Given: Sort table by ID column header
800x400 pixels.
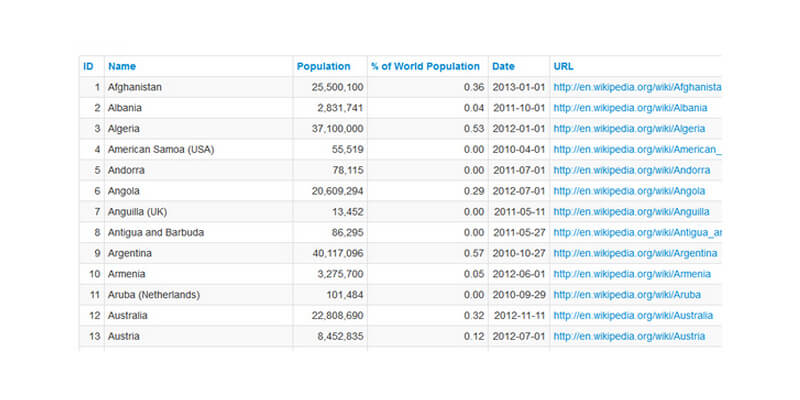Looking at the screenshot, I should pos(88,66).
